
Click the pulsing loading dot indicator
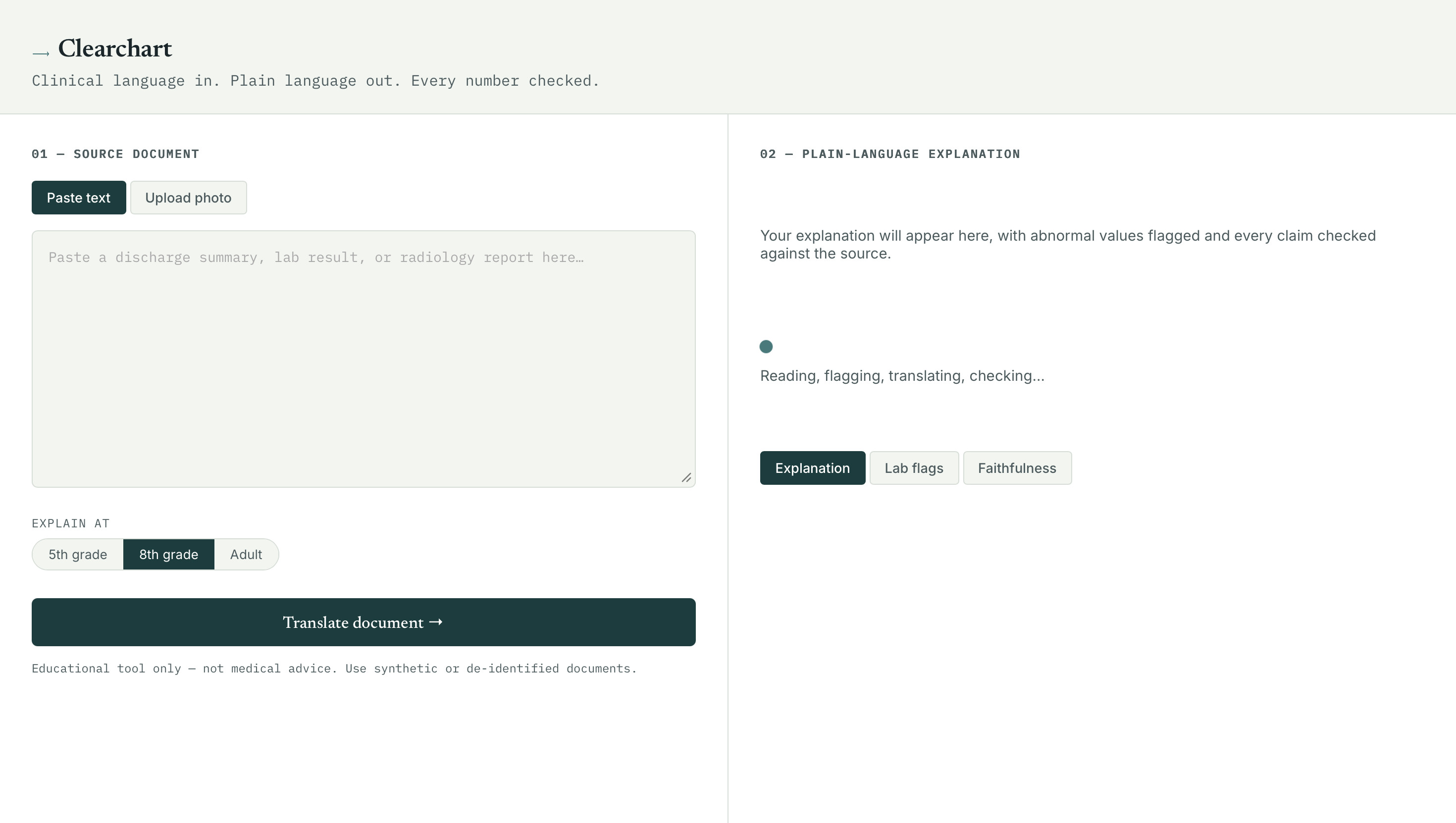tap(766, 347)
